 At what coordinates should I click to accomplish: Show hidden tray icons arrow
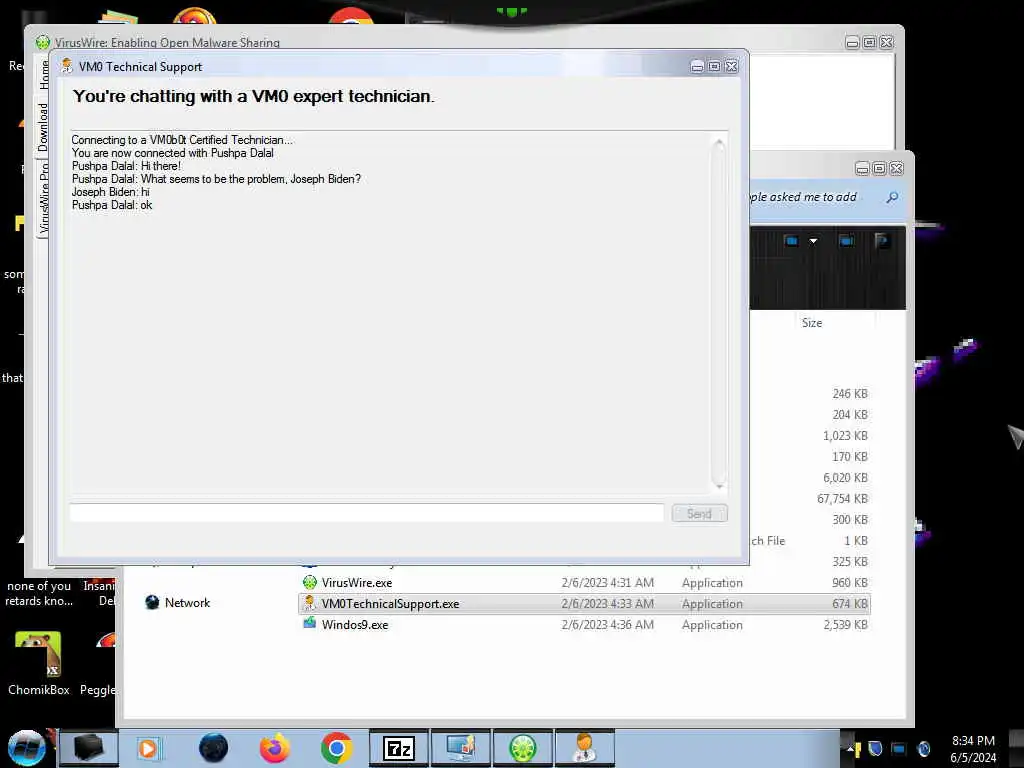[849, 749]
